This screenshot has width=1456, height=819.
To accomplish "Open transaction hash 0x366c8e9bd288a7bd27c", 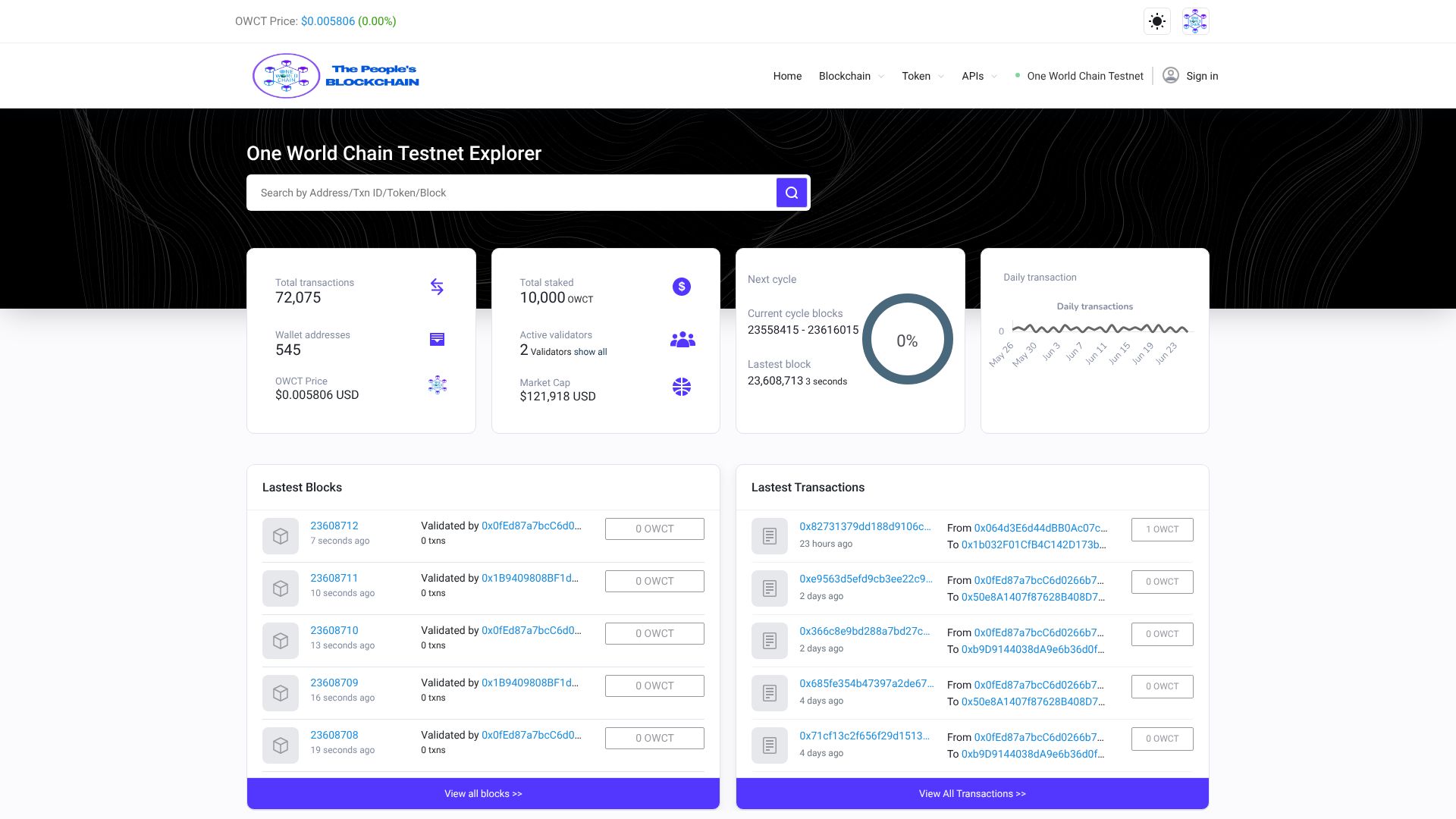I will click(864, 631).
